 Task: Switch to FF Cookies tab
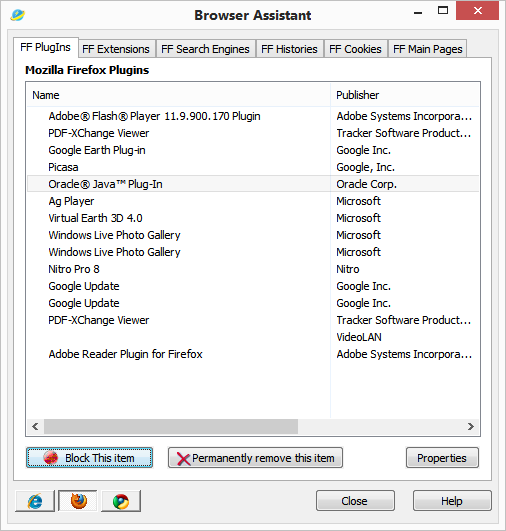click(x=355, y=49)
